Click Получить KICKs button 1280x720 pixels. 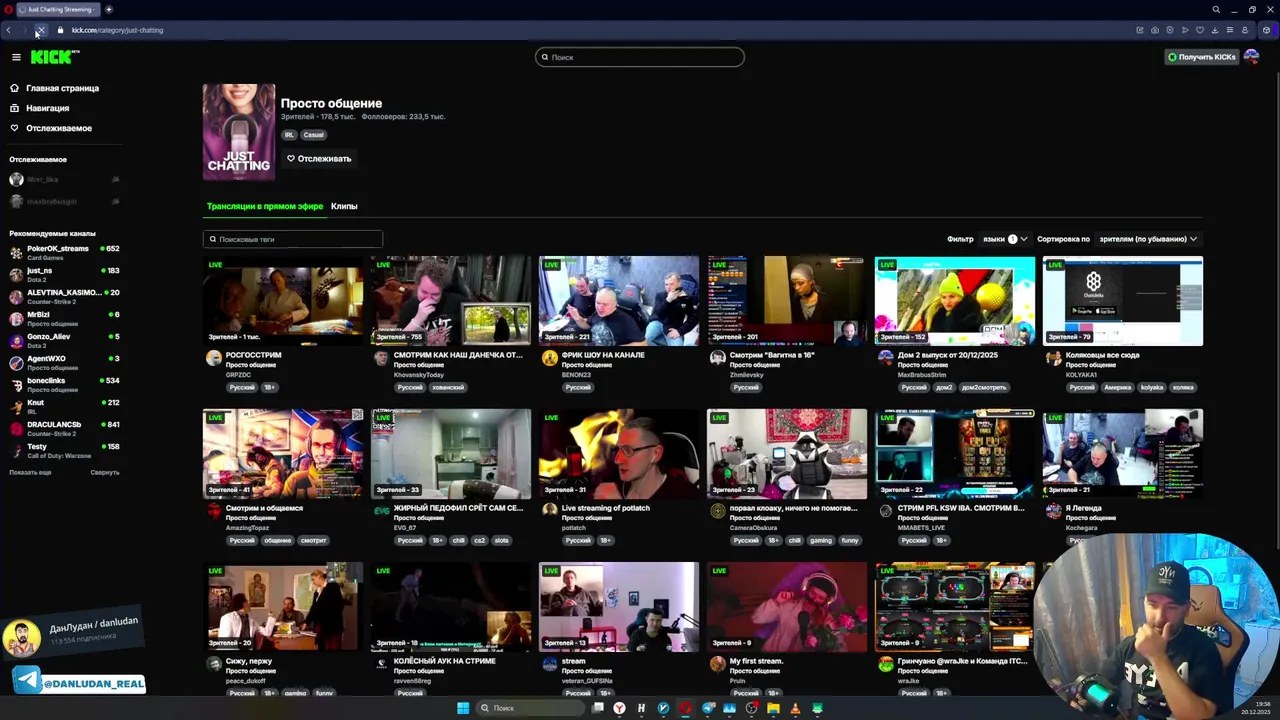click(1201, 57)
